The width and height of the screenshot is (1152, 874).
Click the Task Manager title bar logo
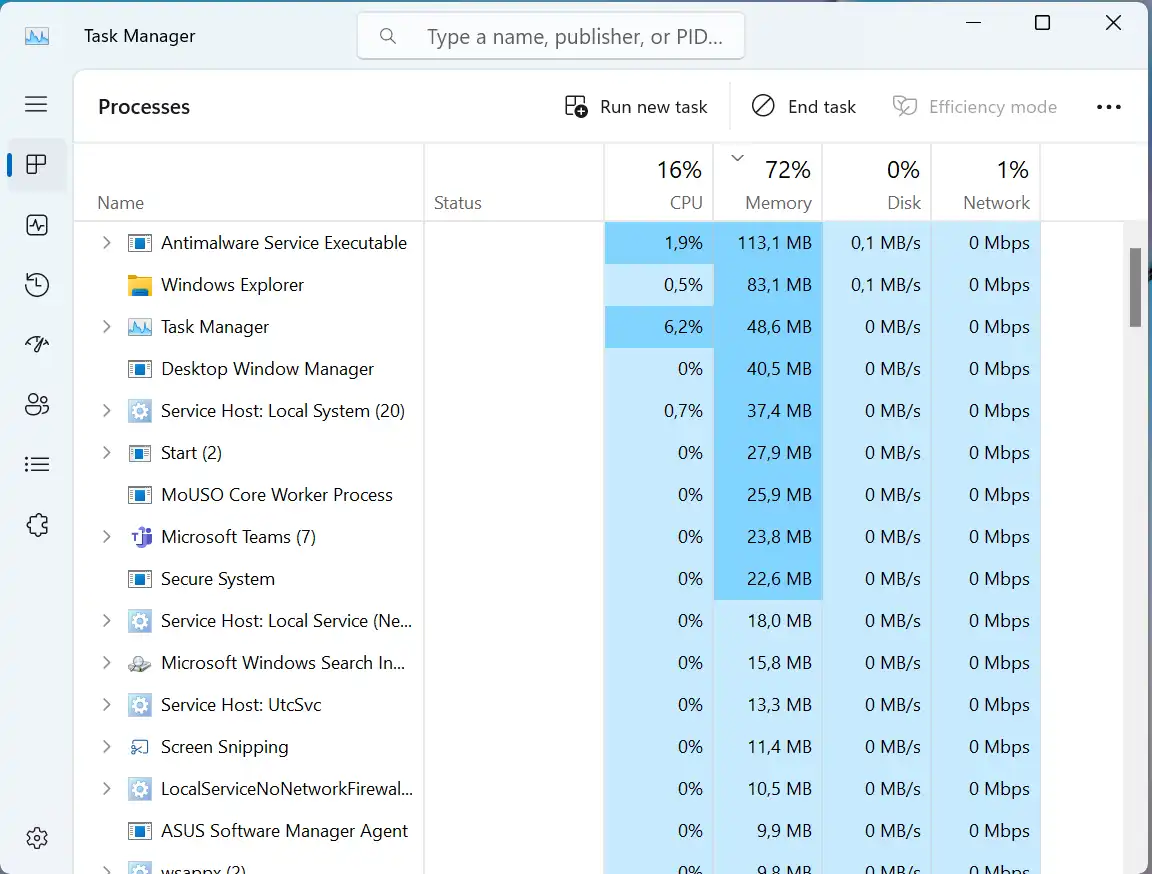coord(37,36)
